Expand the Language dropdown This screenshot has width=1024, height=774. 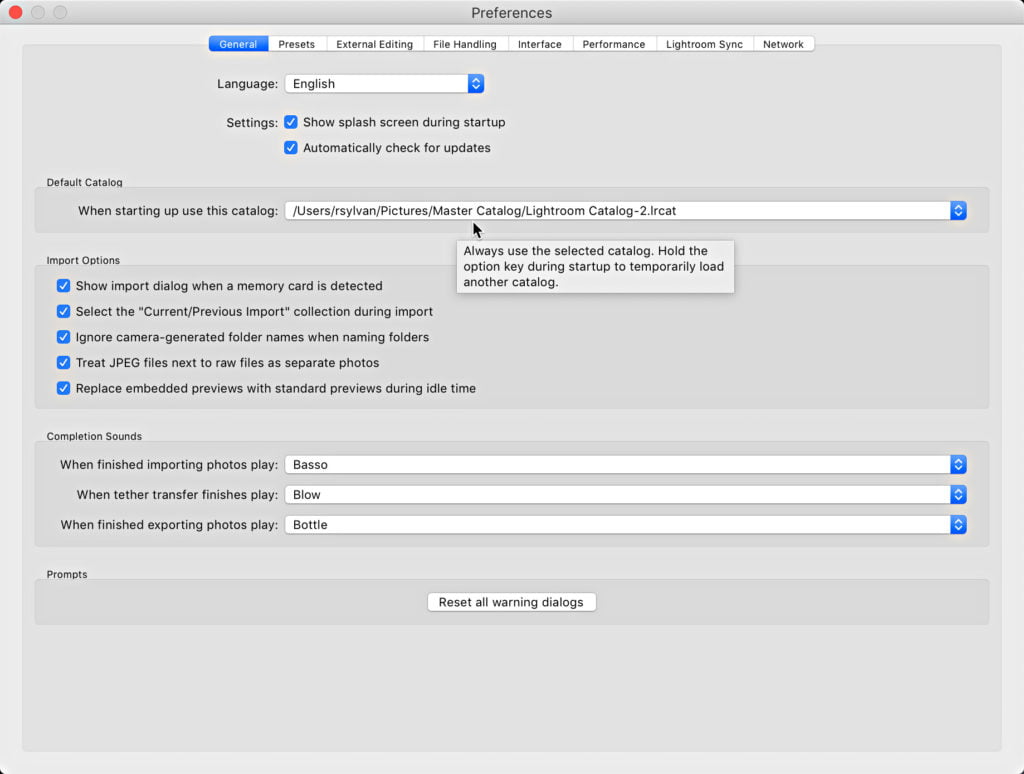[385, 84]
